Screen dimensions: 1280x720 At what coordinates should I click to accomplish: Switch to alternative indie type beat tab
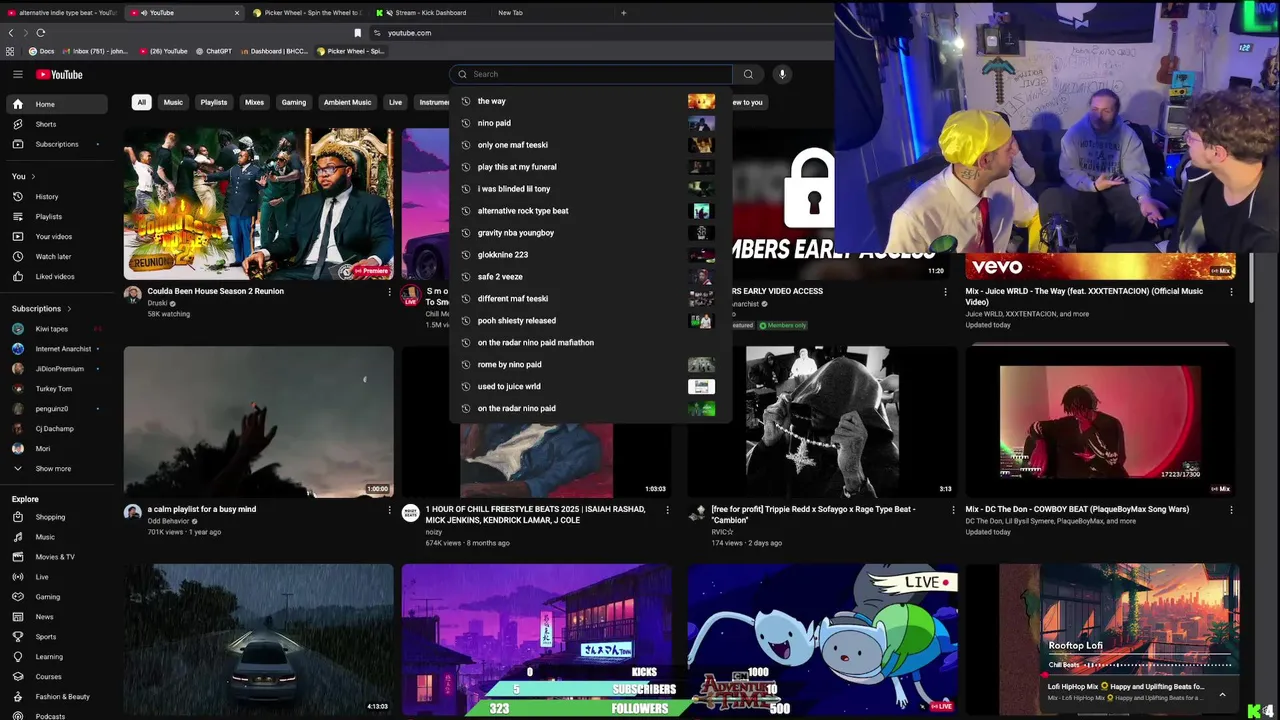tap(63, 13)
